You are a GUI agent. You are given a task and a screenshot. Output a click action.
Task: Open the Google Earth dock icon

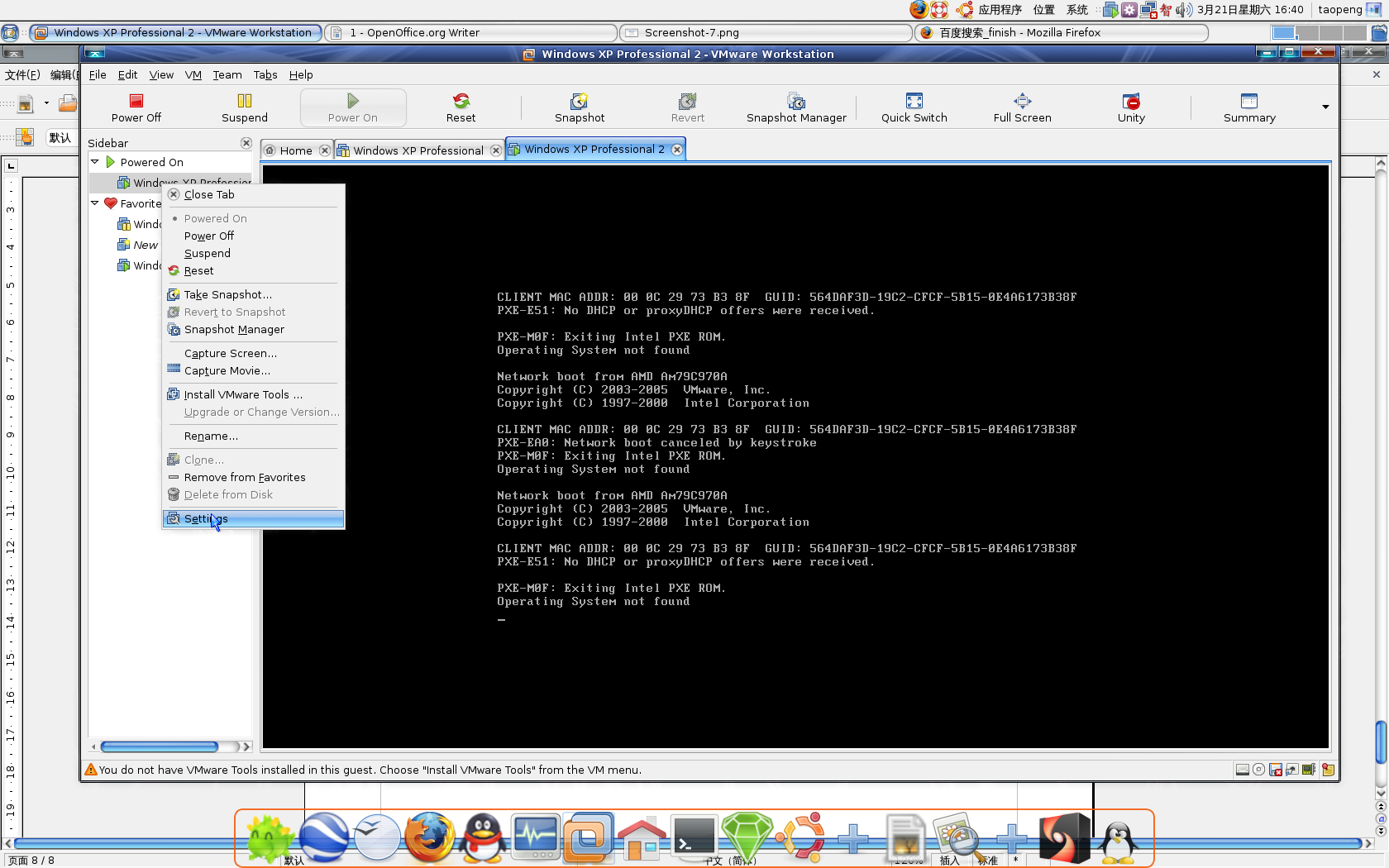tap(323, 837)
